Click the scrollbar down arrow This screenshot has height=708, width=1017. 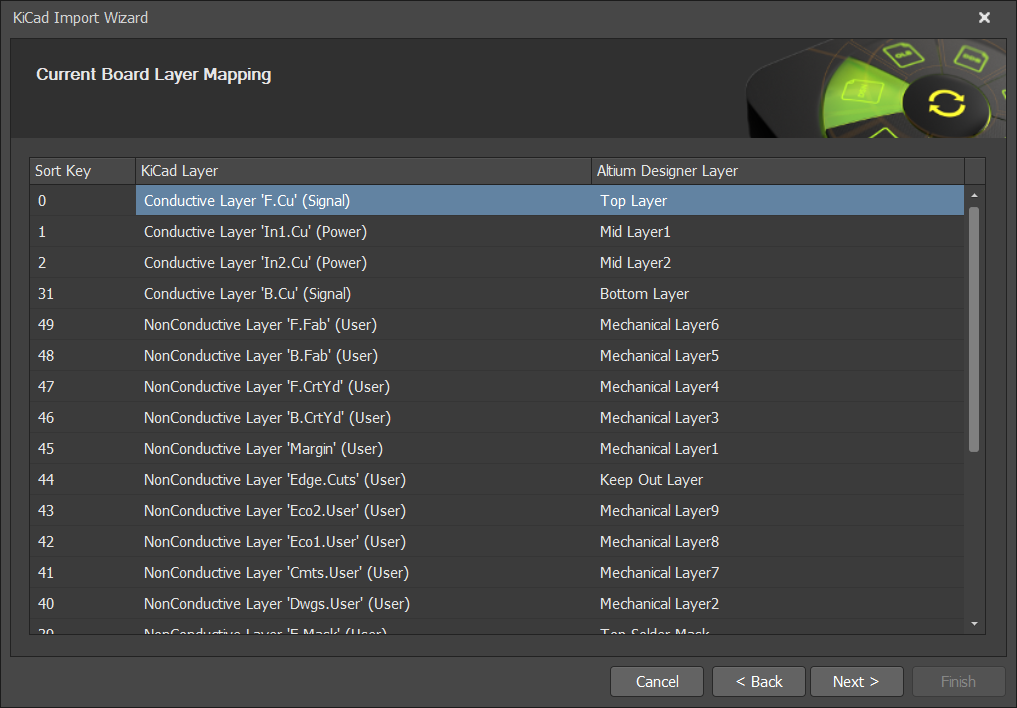(x=973, y=624)
